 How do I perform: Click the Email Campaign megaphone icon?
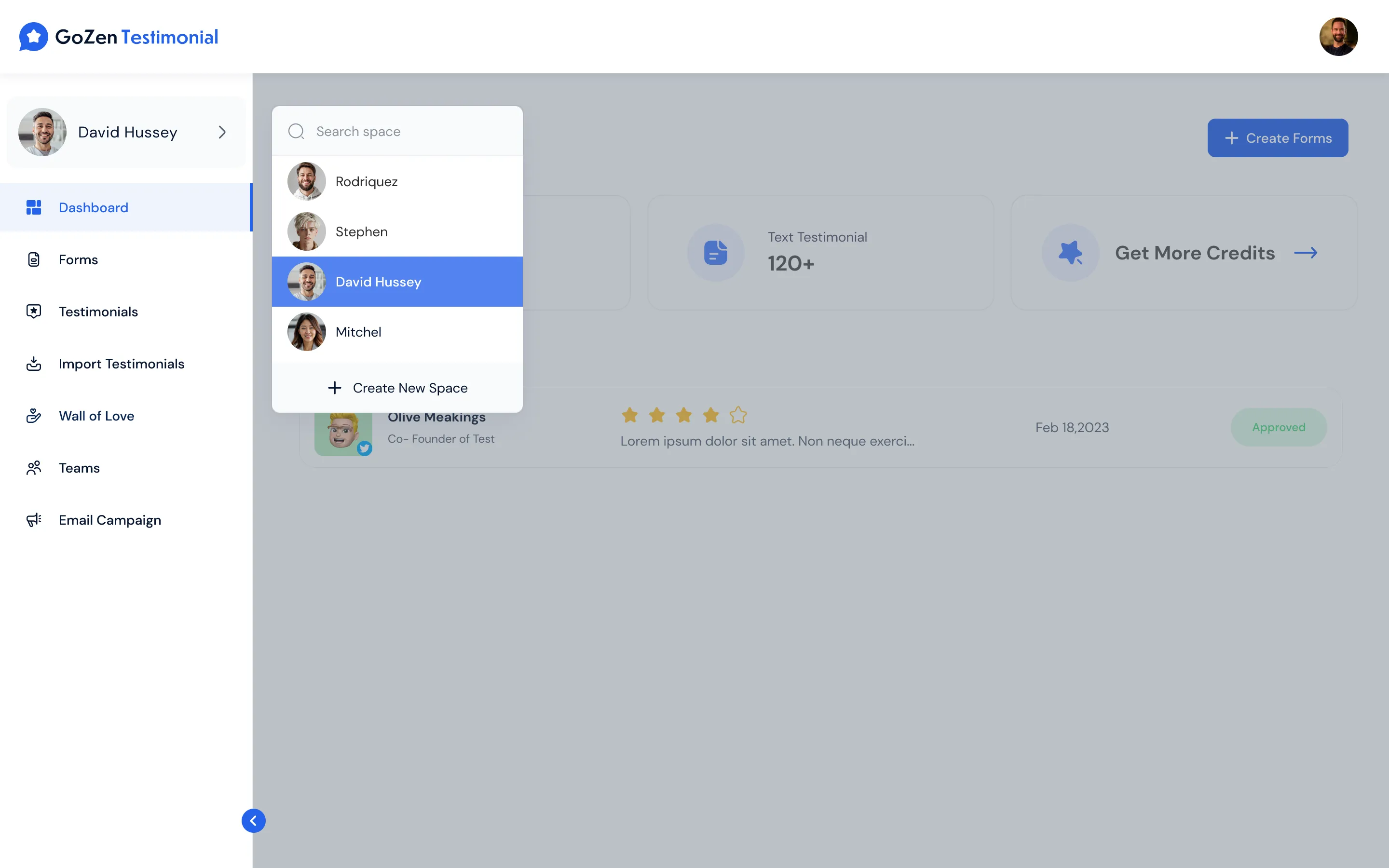[34, 520]
